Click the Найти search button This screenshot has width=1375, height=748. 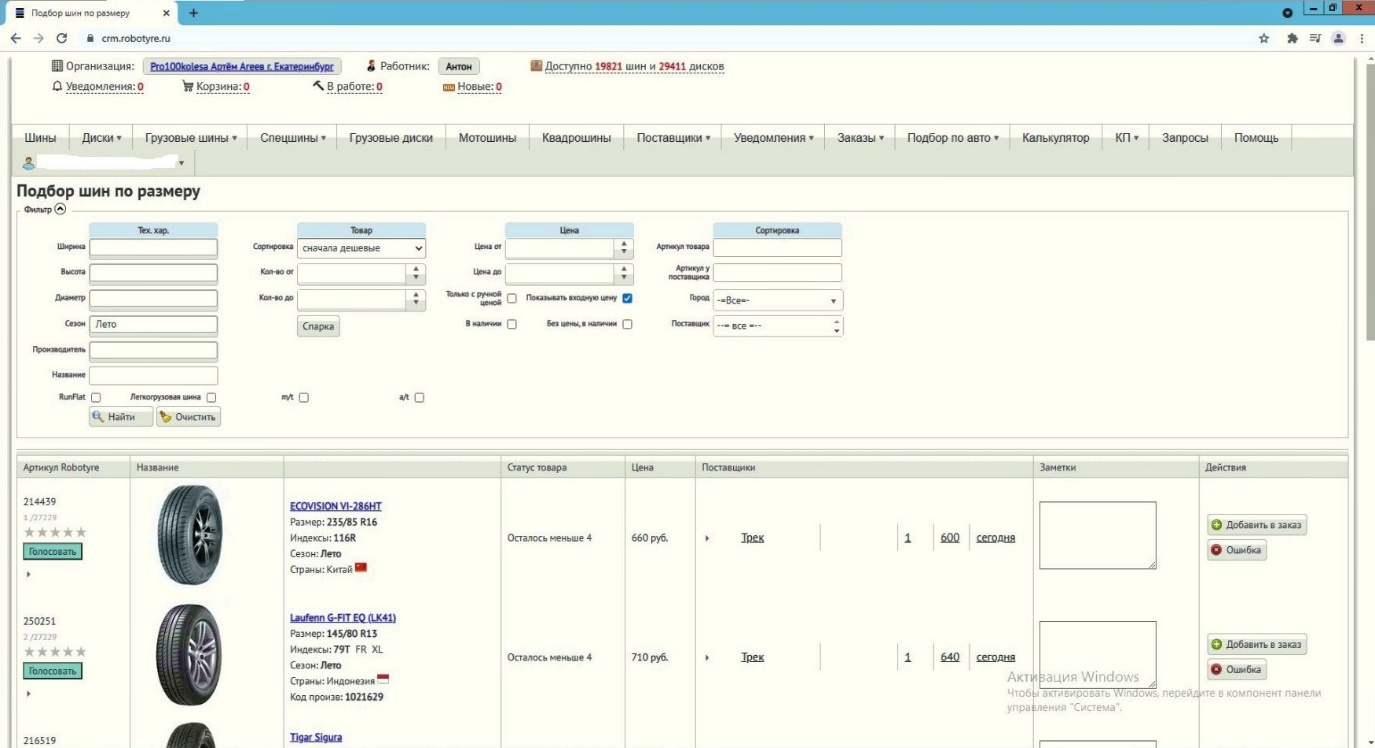tap(121, 416)
